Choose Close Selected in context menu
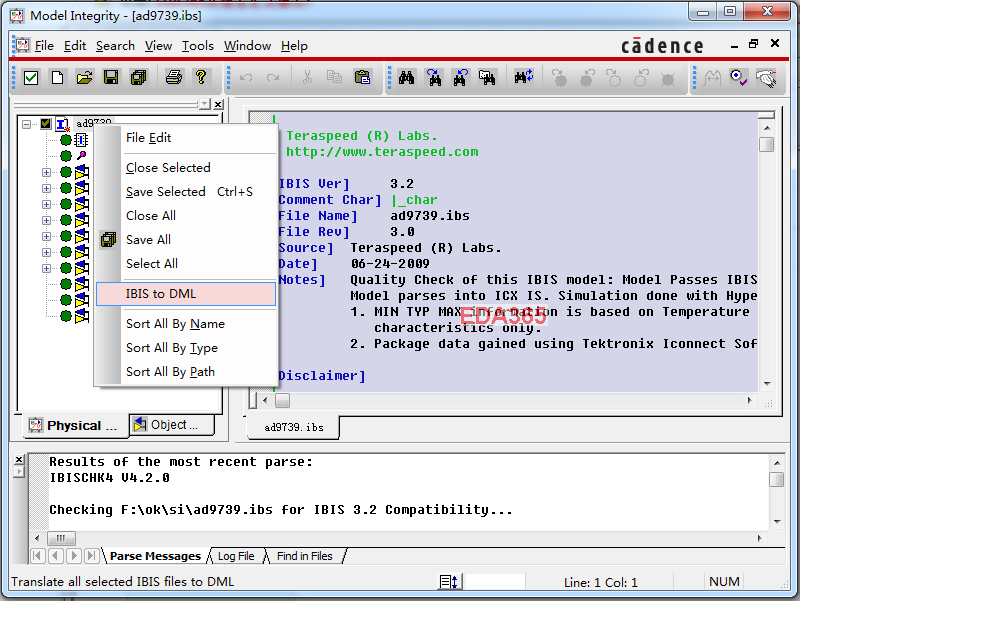The width and height of the screenshot is (1008, 630). [x=186, y=168]
